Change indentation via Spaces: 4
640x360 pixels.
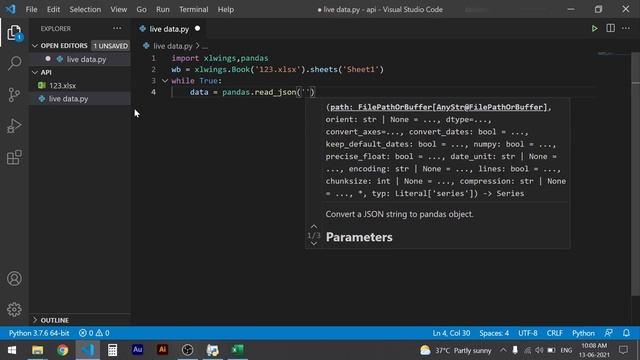(x=494, y=333)
